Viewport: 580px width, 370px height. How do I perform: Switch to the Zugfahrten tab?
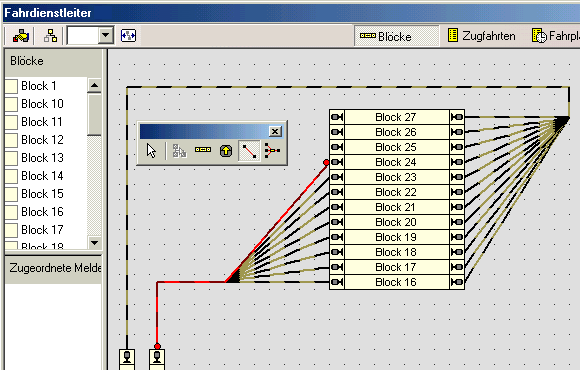481,36
